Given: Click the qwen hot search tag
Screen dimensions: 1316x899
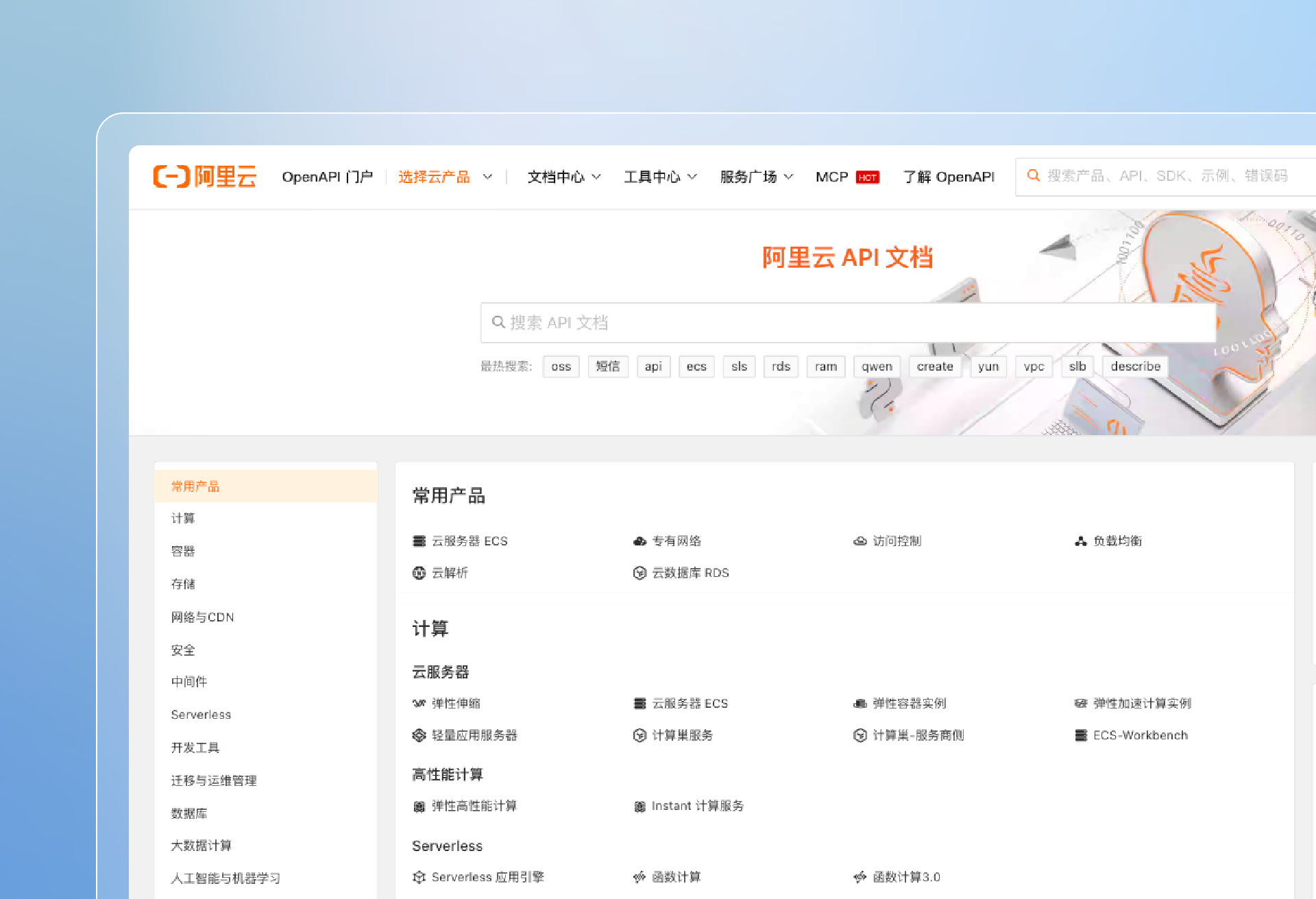Looking at the screenshot, I should click(877, 367).
